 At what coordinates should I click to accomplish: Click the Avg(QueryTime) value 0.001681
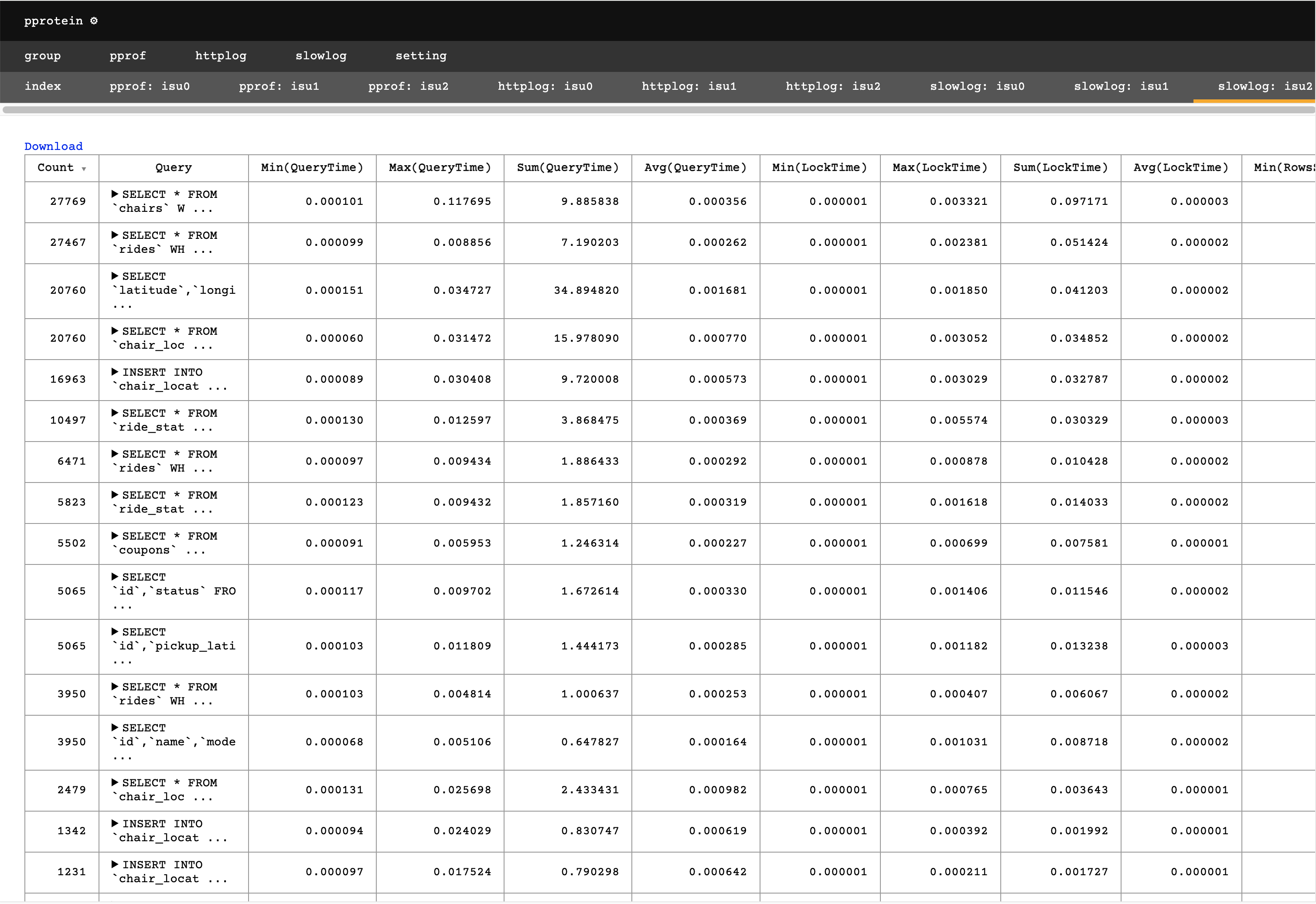point(718,291)
